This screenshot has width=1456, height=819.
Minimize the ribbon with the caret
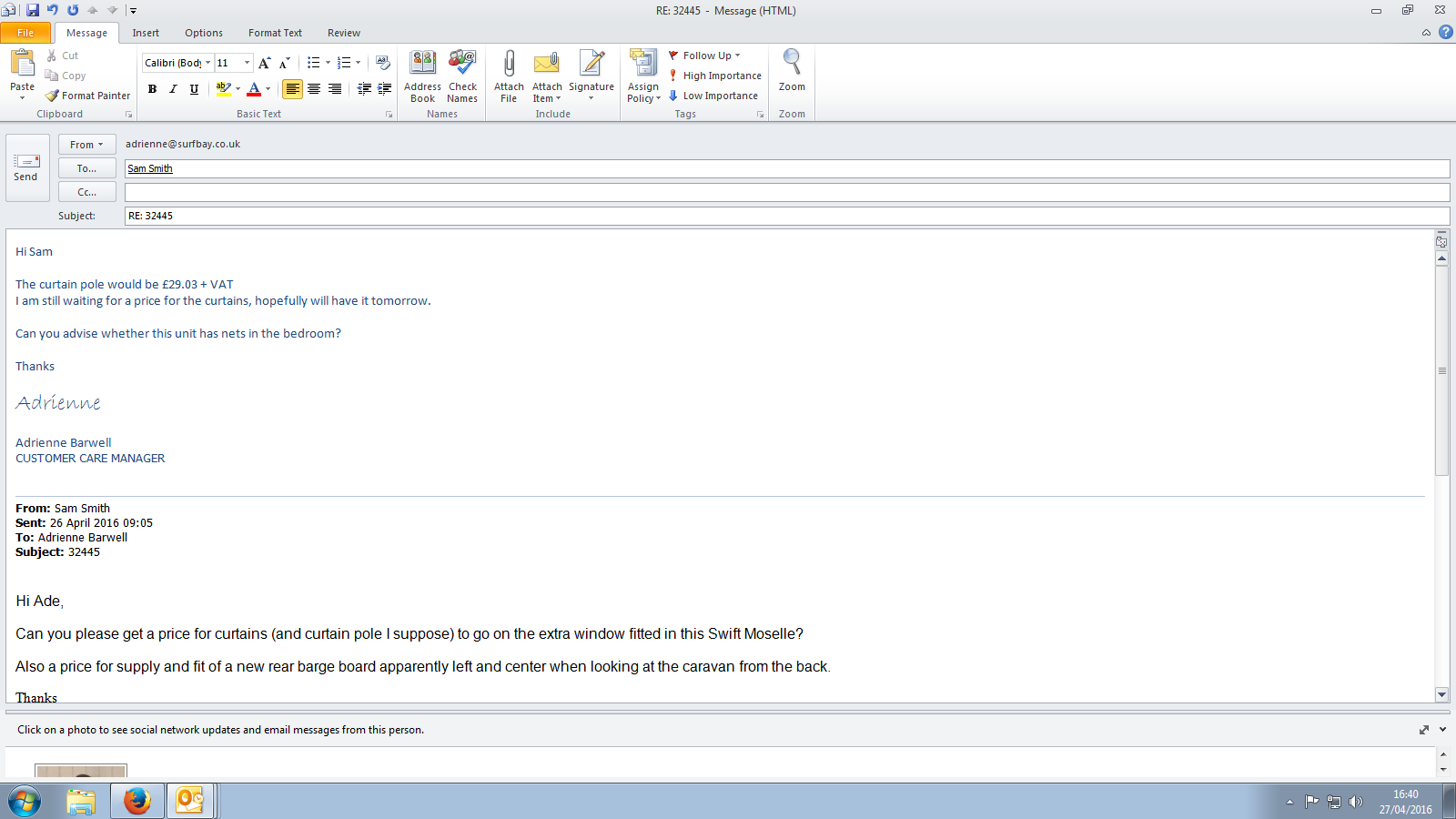click(1426, 33)
